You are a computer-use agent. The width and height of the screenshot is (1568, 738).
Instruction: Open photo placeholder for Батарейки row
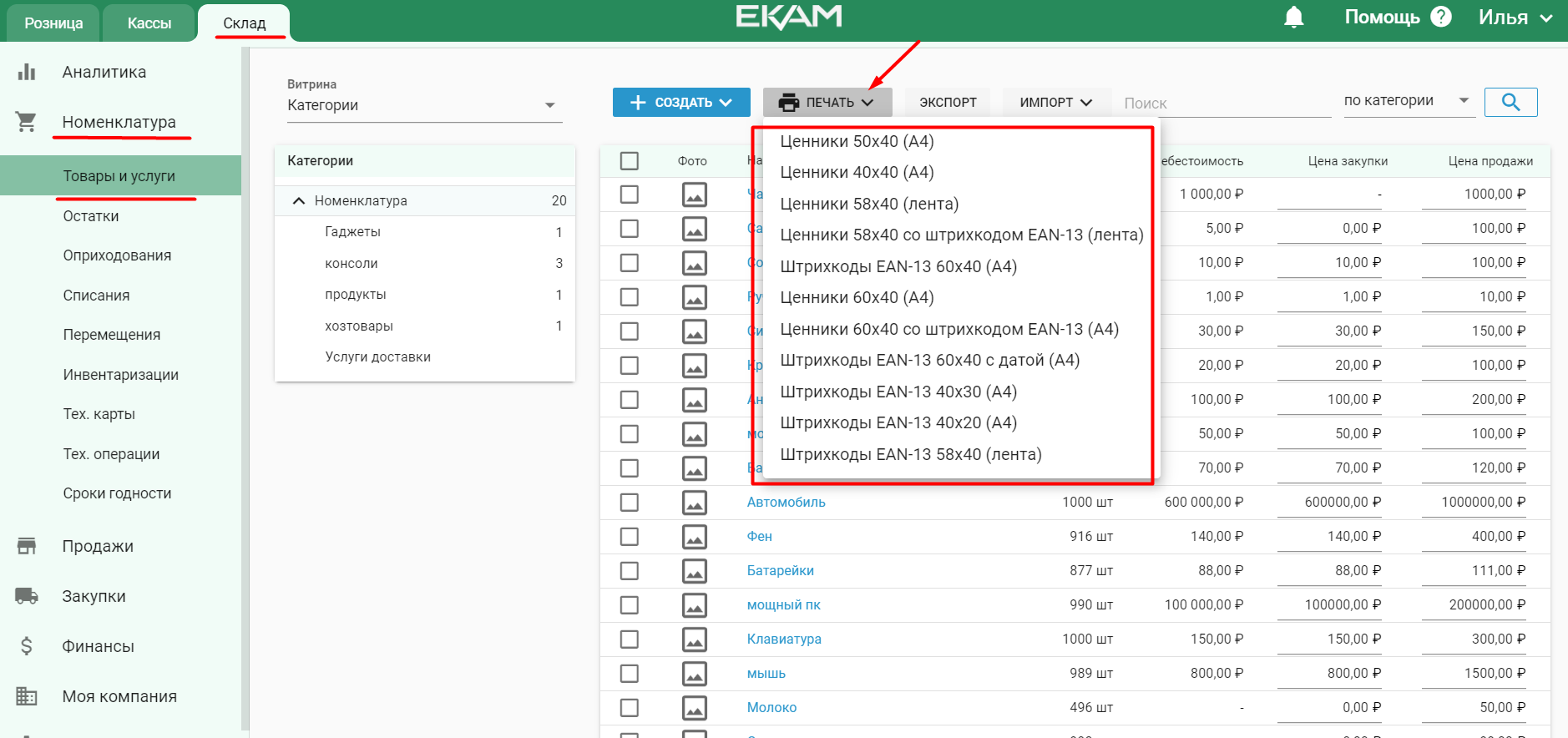(695, 571)
